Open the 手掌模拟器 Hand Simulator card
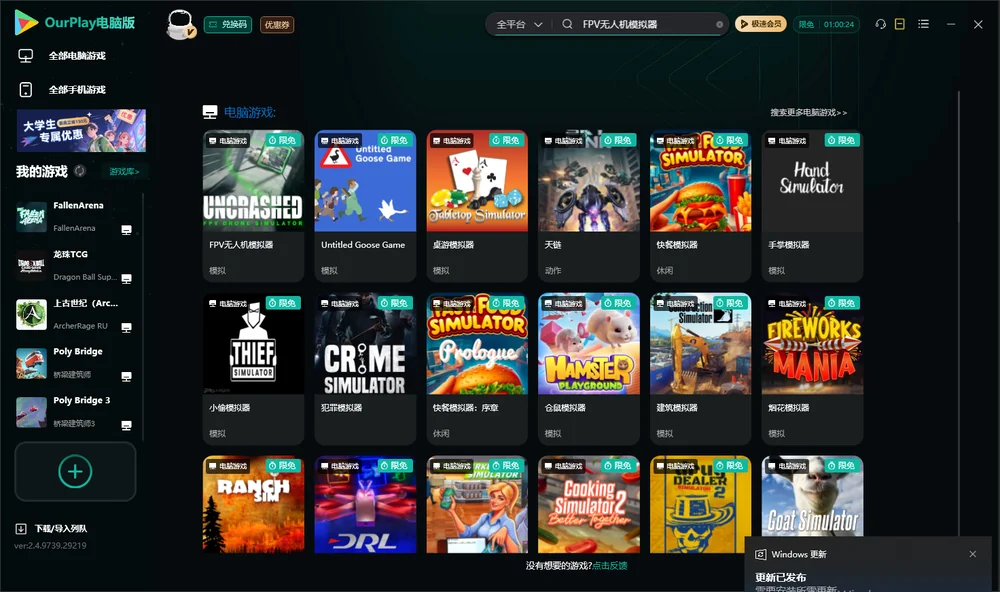Viewport: 1000px width, 592px height. click(x=812, y=206)
